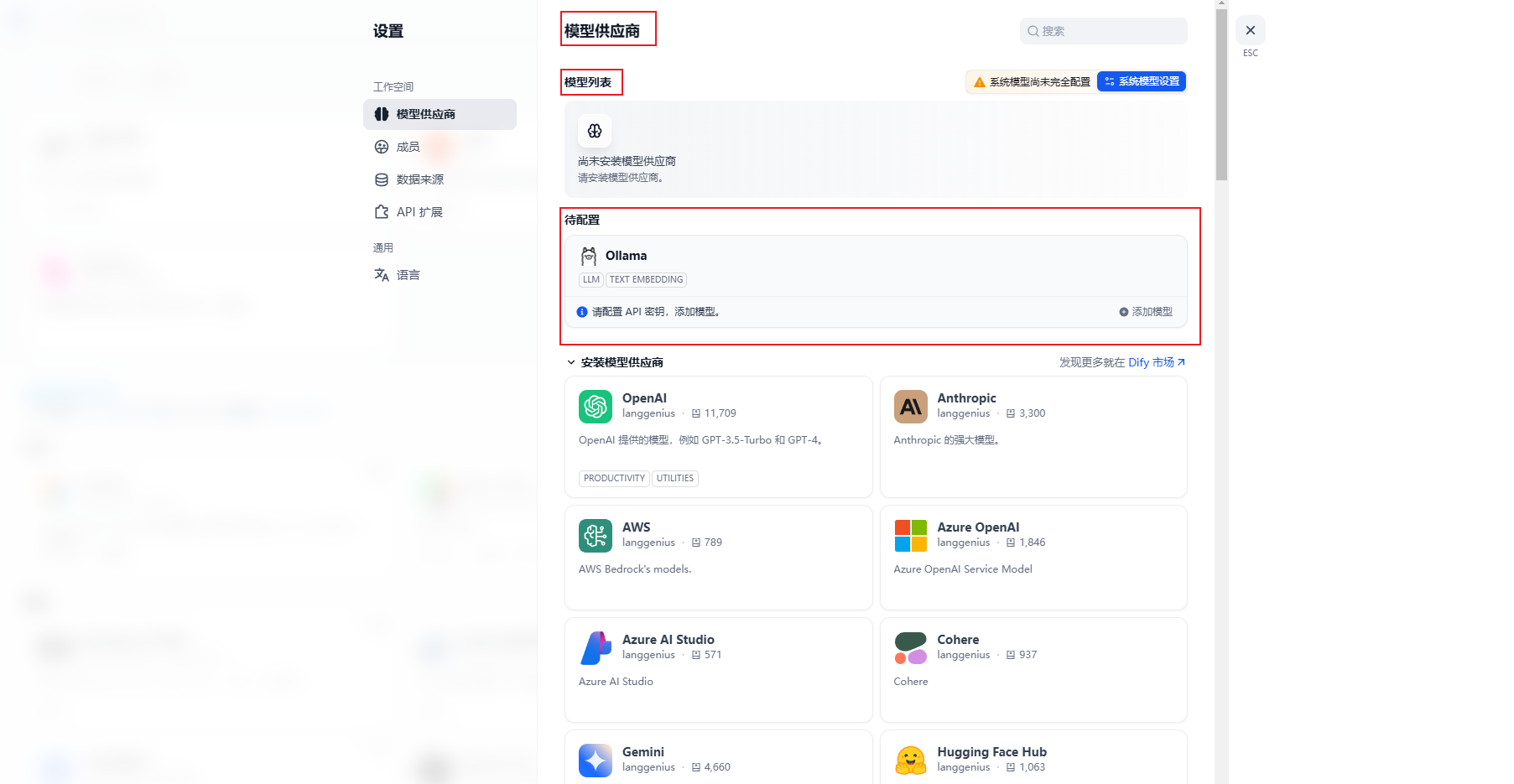The width and height of the screenshot is (1514, 784).
Task: Click the 模型供应商 brain icon in sidebar
Action: tap(382, 114)
